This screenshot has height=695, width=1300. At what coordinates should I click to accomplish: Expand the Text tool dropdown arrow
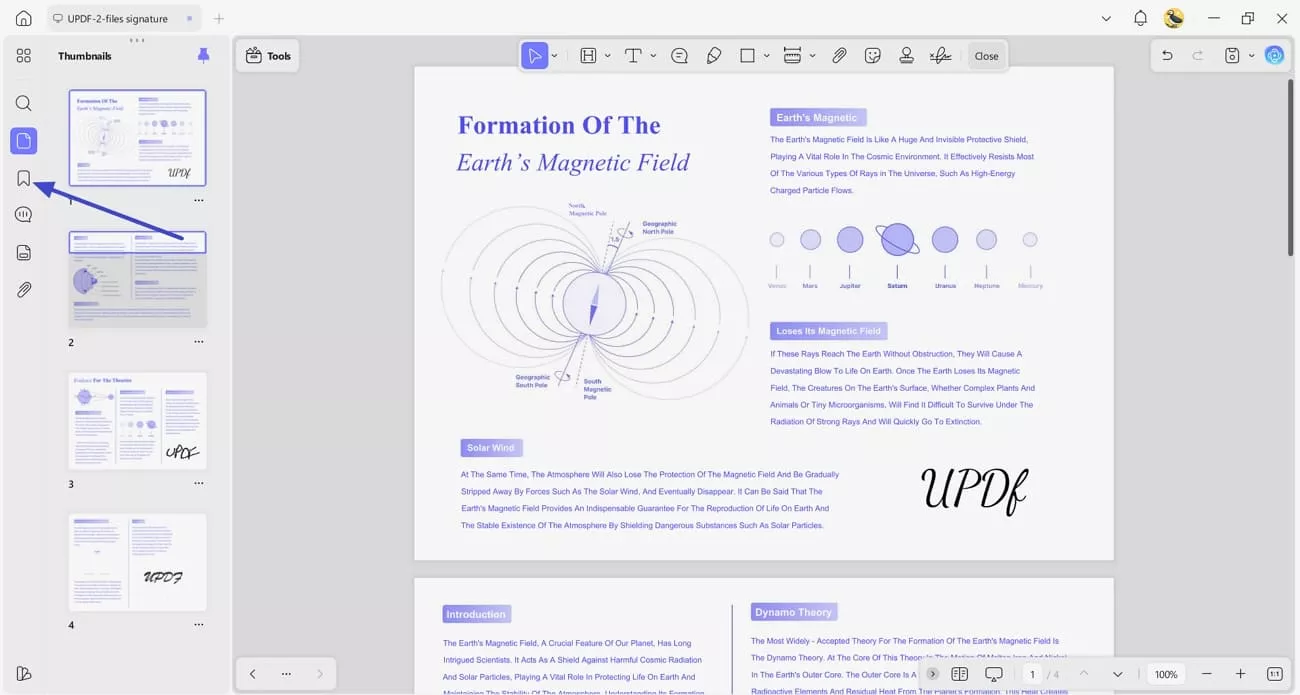[x=653, y=56]
